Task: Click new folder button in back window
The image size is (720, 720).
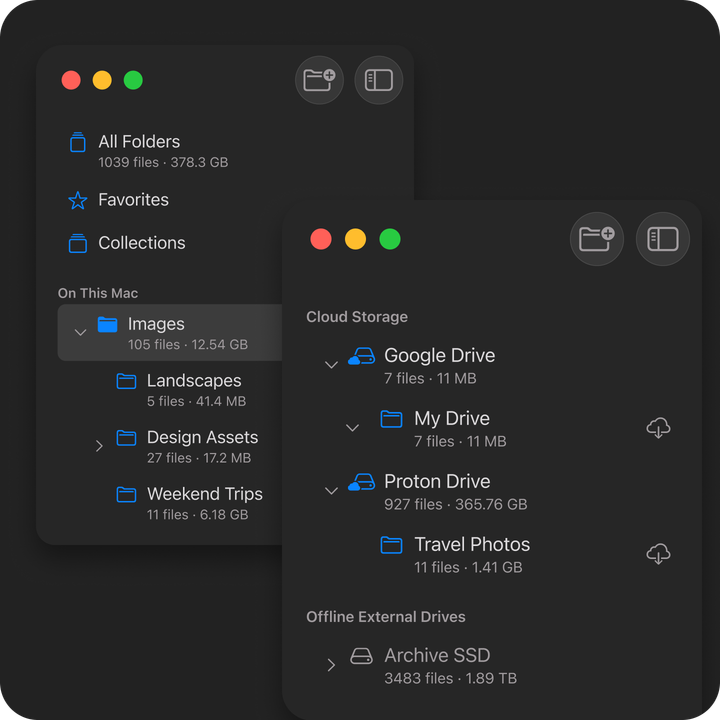Action: [319, 80]
